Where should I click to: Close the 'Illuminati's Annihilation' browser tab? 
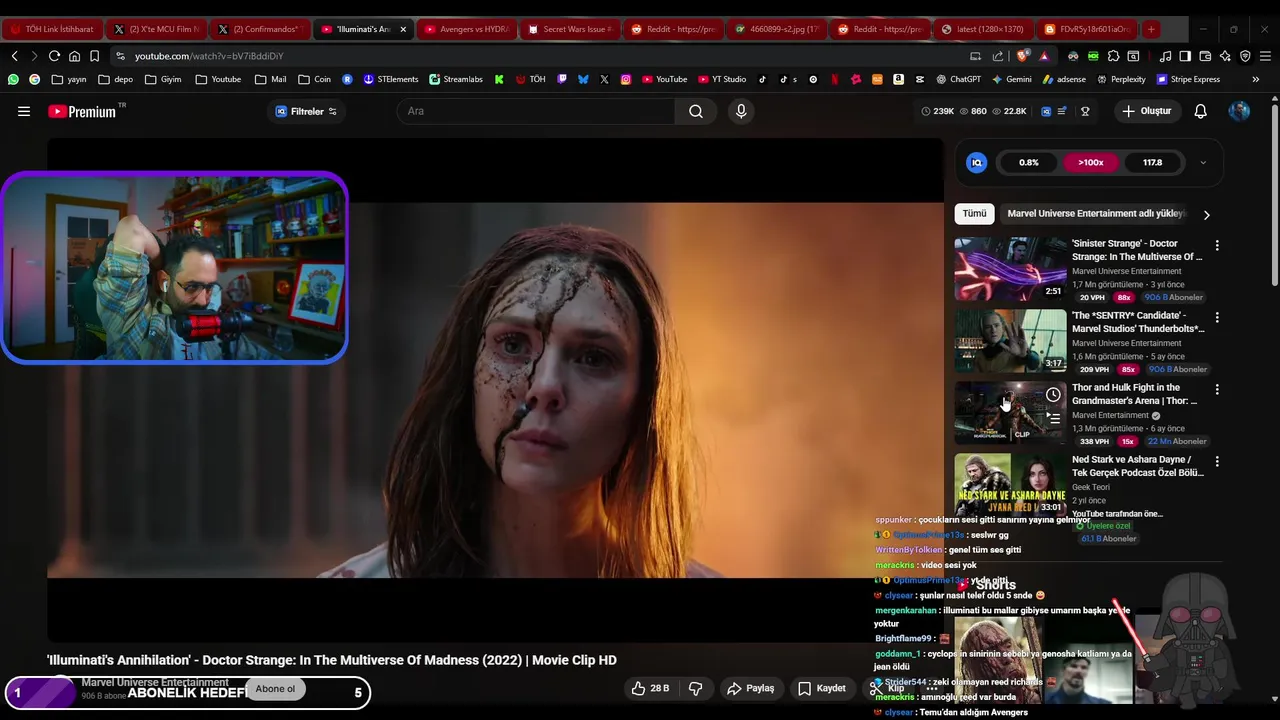coord(403,29)
